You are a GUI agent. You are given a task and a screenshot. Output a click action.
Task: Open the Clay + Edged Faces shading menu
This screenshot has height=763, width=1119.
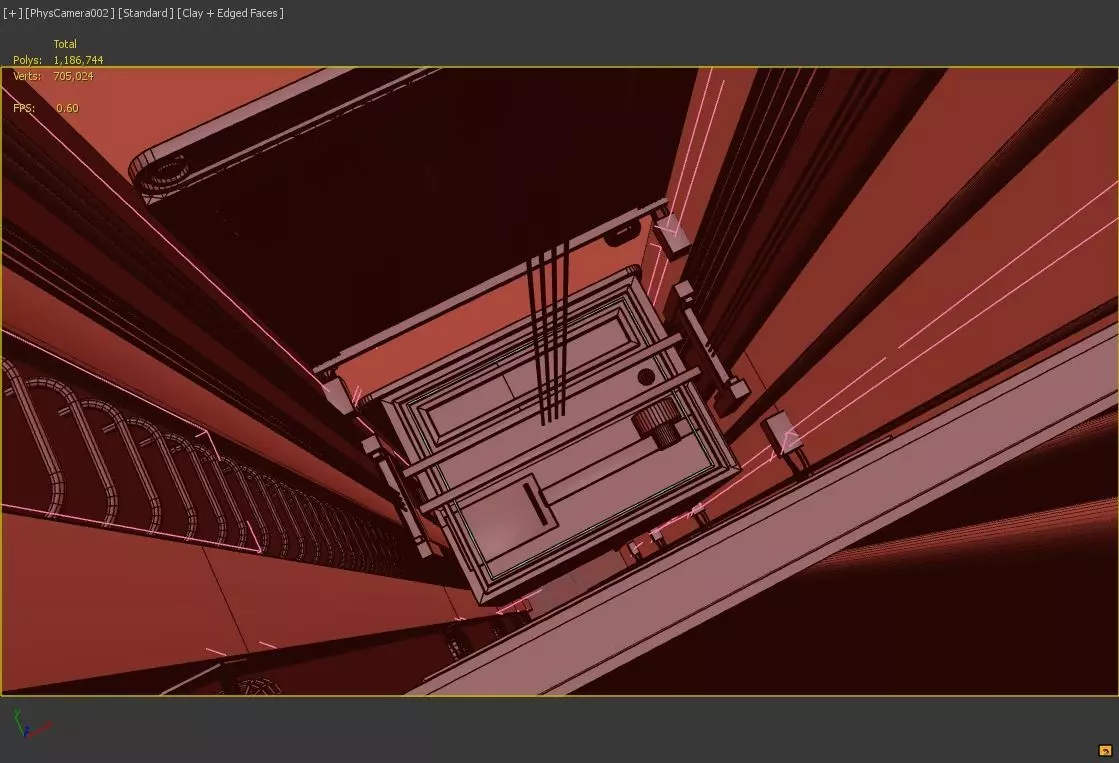(231, 13)
